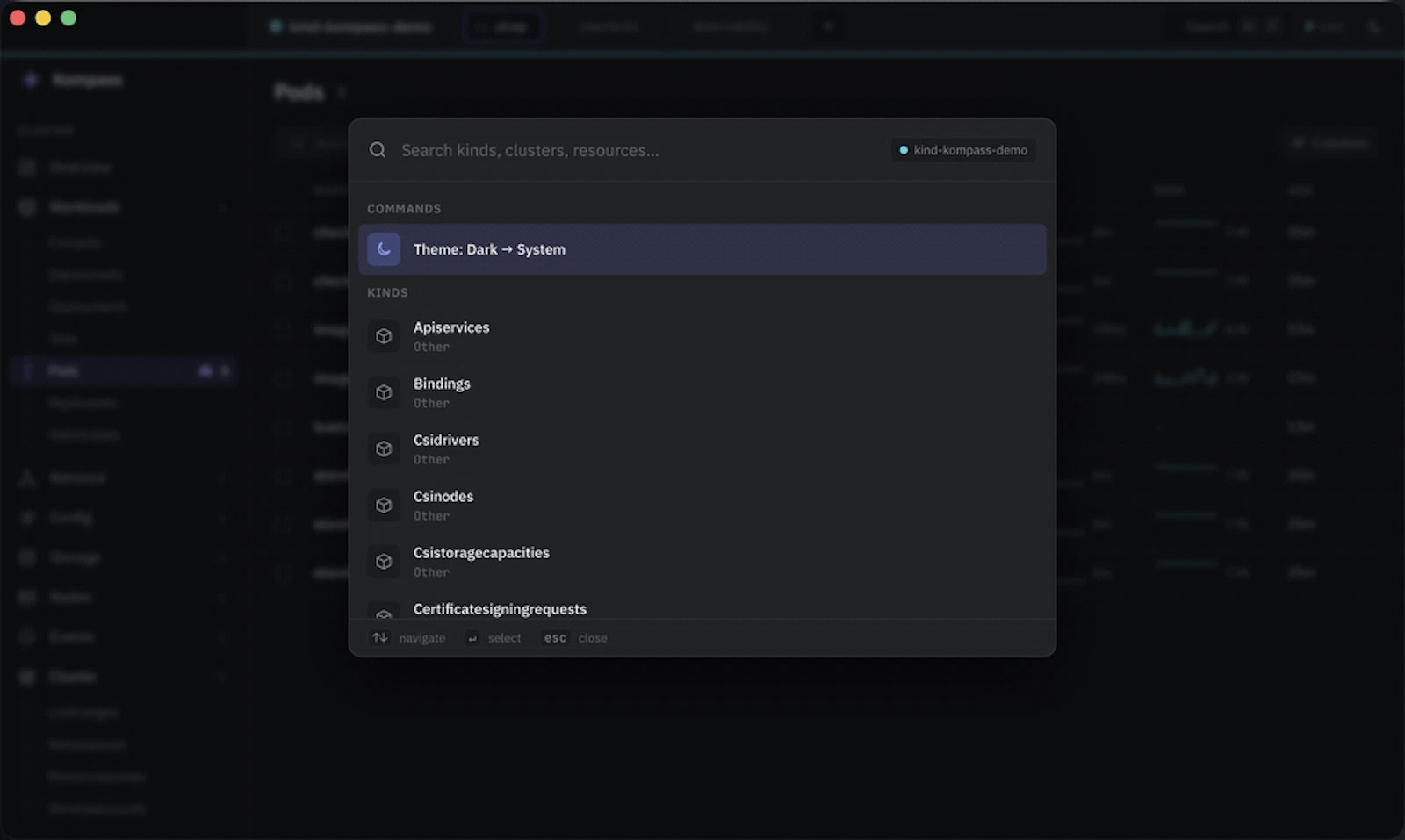Click the 'COMMANDS' section heading
This screenshot has width=1405, height=840.
(x=404, y=209)
